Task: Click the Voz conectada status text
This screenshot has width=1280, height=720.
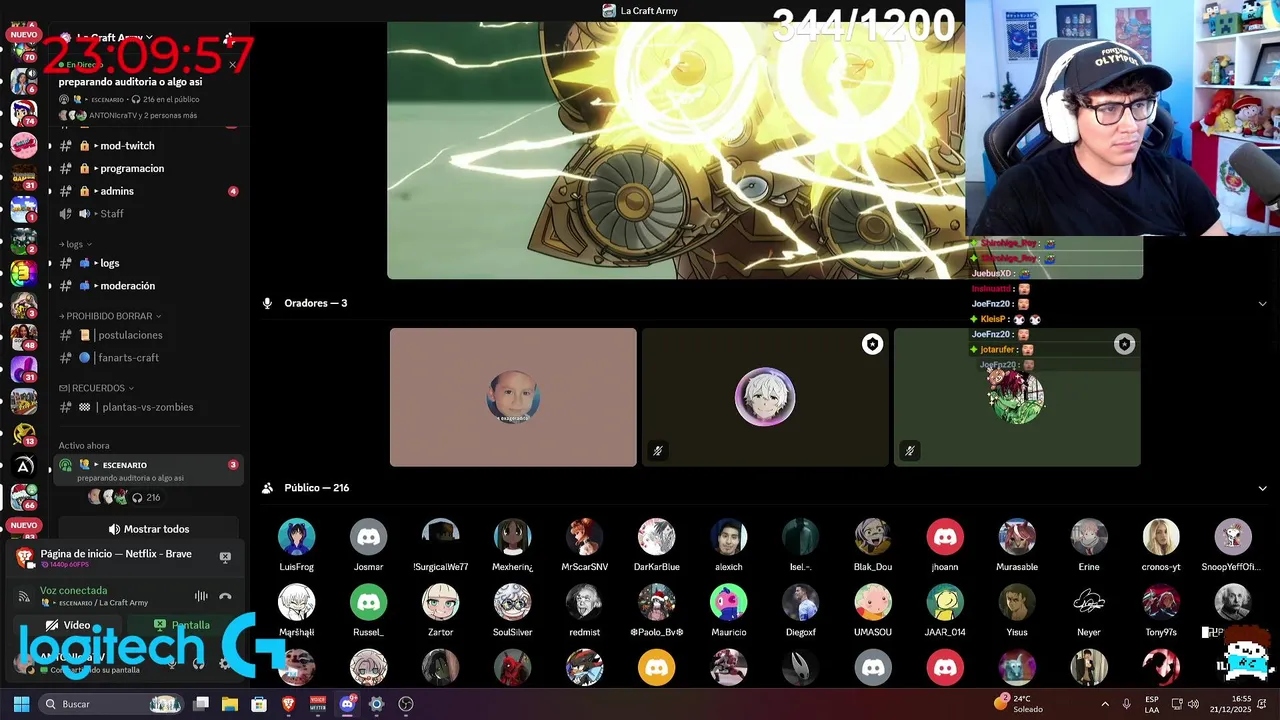Action: pyautogui.click(x=73, y=590)
